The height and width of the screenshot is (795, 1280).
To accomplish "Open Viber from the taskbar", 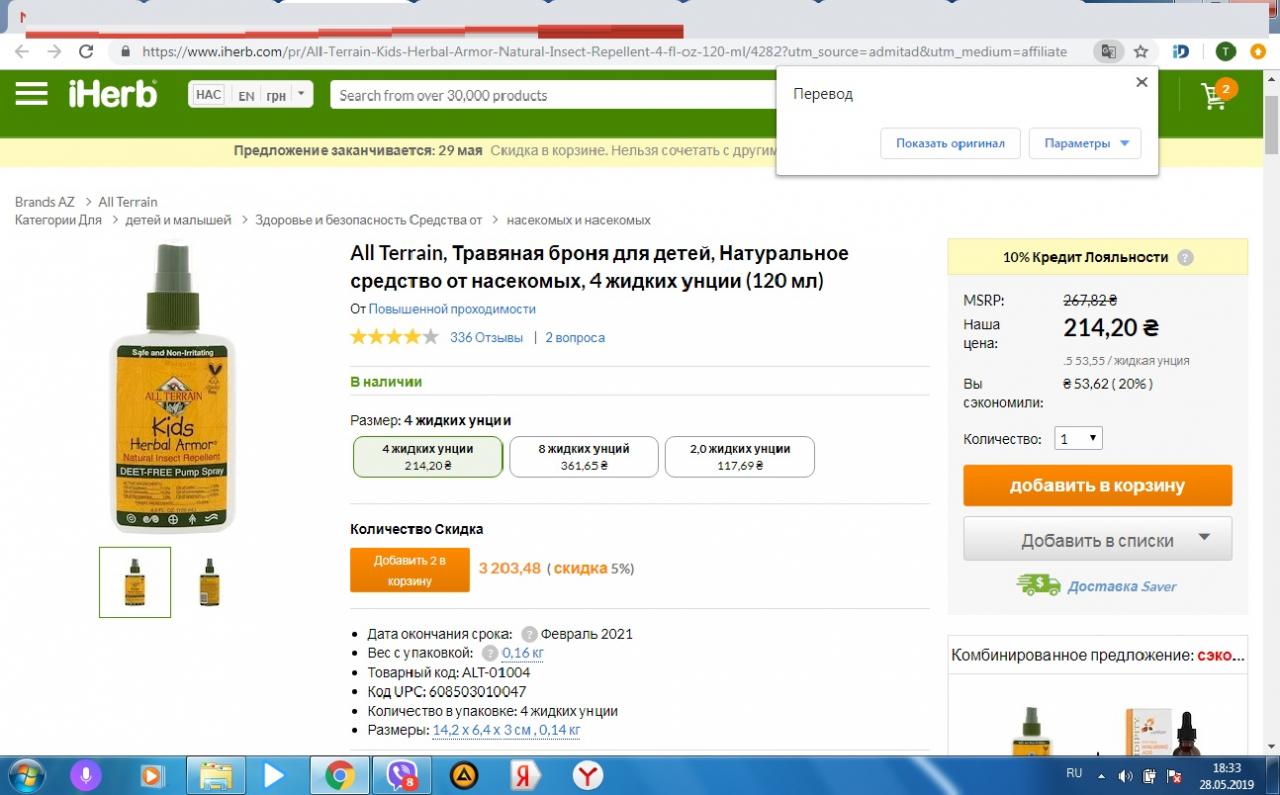I will [401, 775].
